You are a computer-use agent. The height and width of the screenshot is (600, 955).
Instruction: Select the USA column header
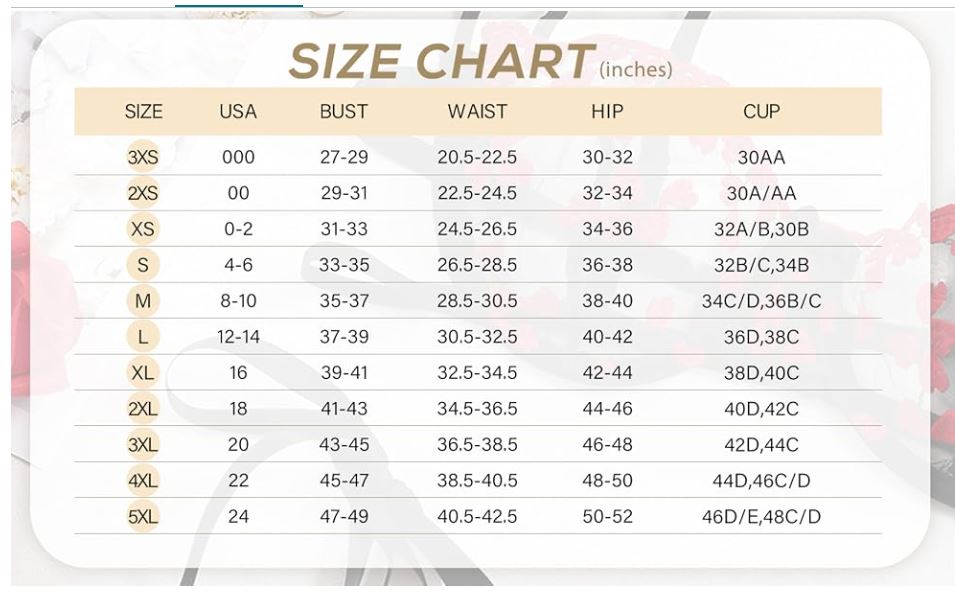[238, 112]
